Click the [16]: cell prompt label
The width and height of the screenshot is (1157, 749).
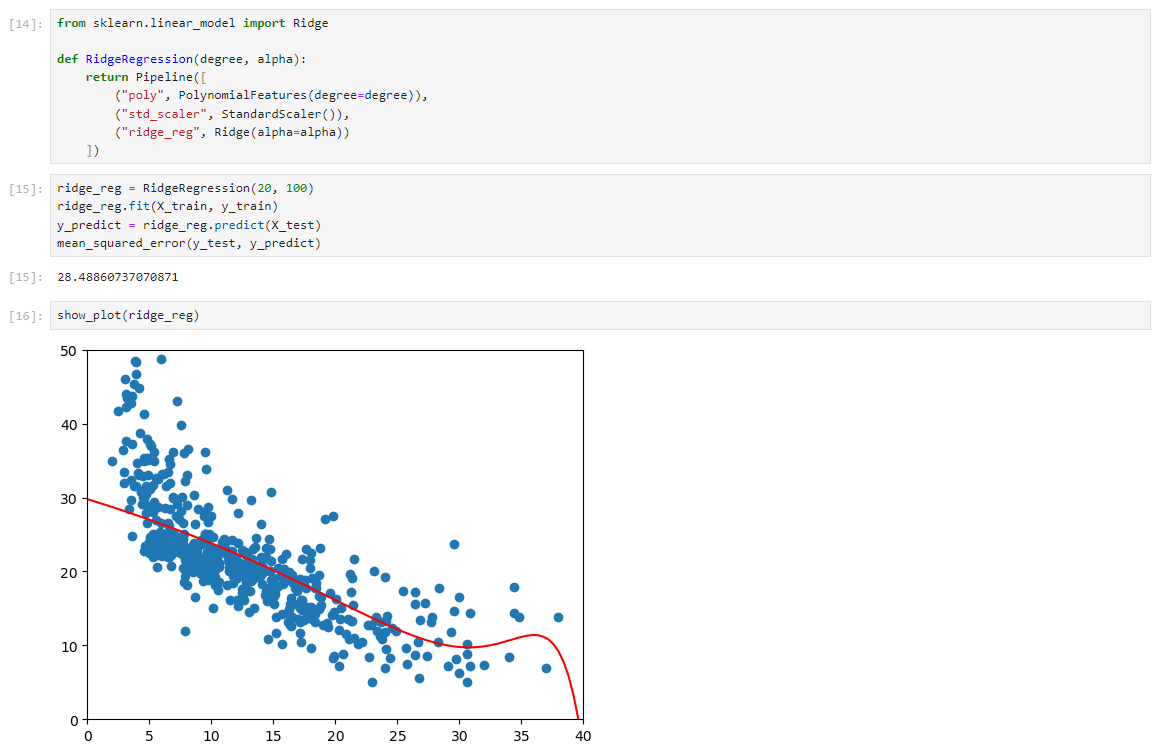(26, 316)
